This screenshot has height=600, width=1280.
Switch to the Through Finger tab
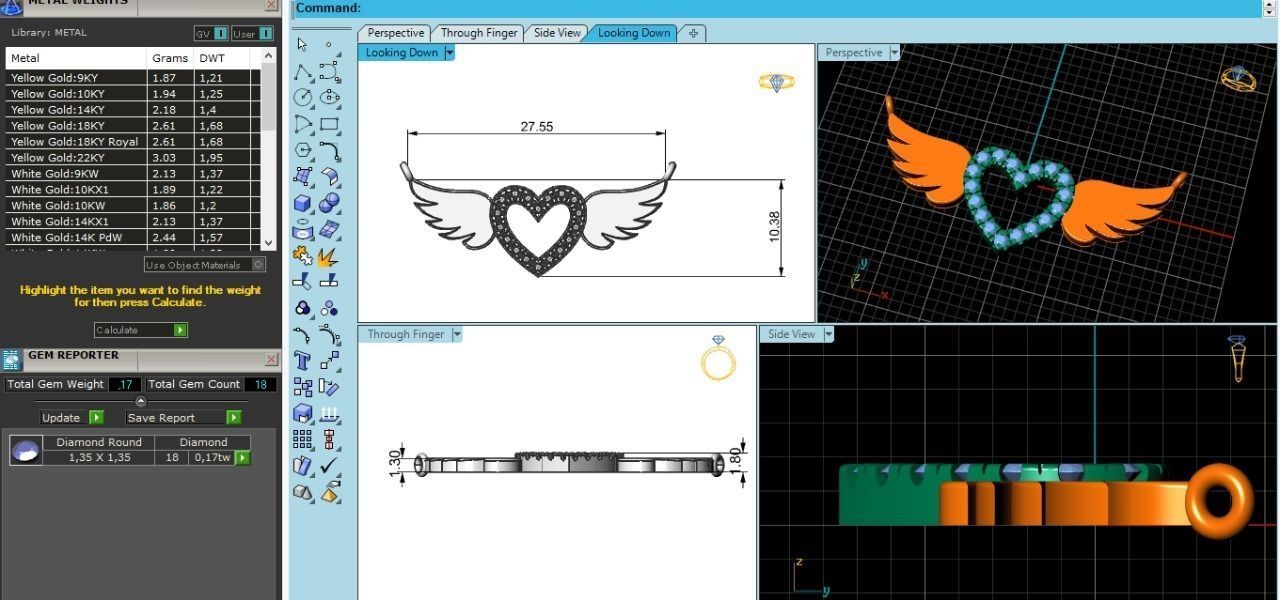[479, 33]
